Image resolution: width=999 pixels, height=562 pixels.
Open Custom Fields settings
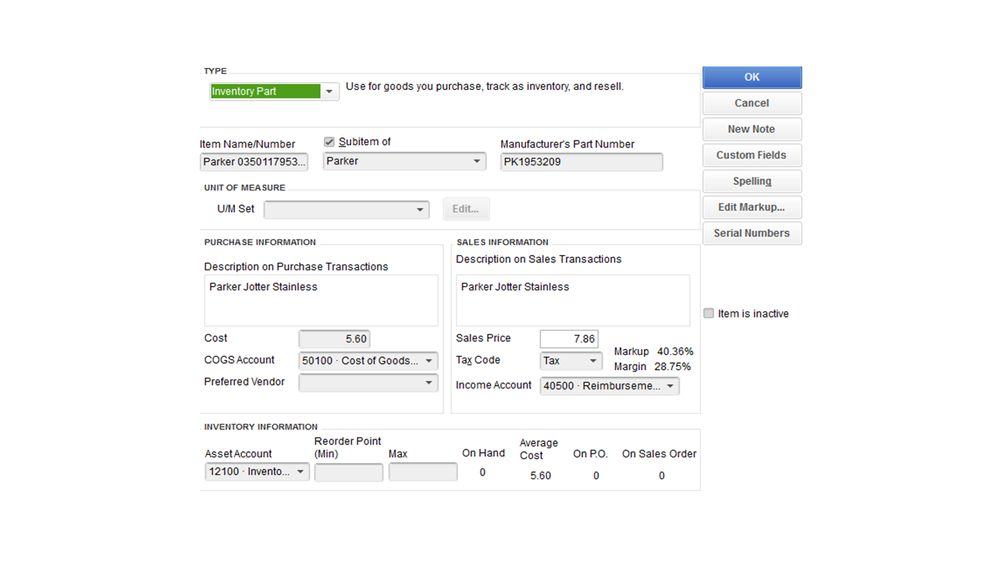coord(752,155)
